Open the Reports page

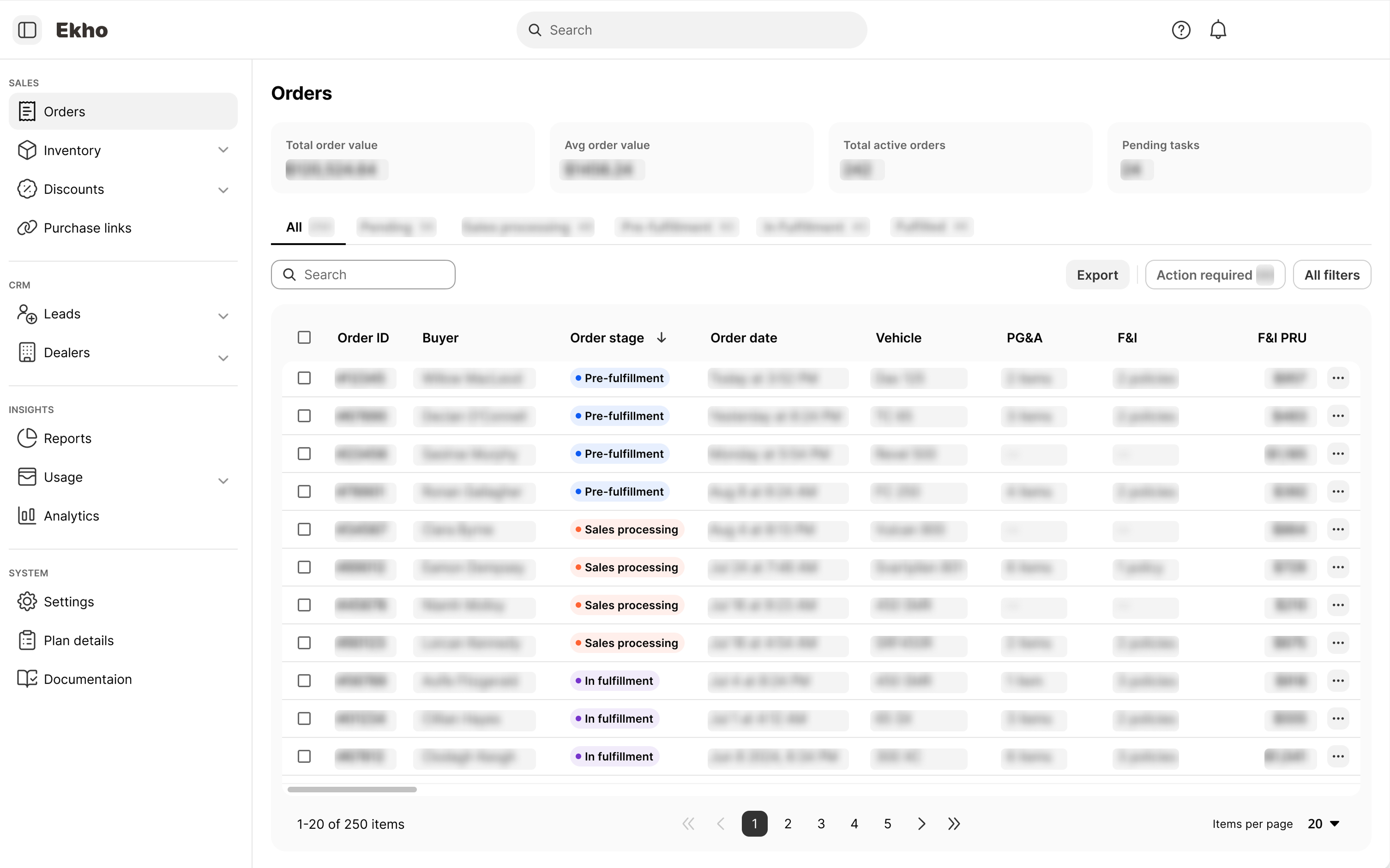[x=67, y=438]
